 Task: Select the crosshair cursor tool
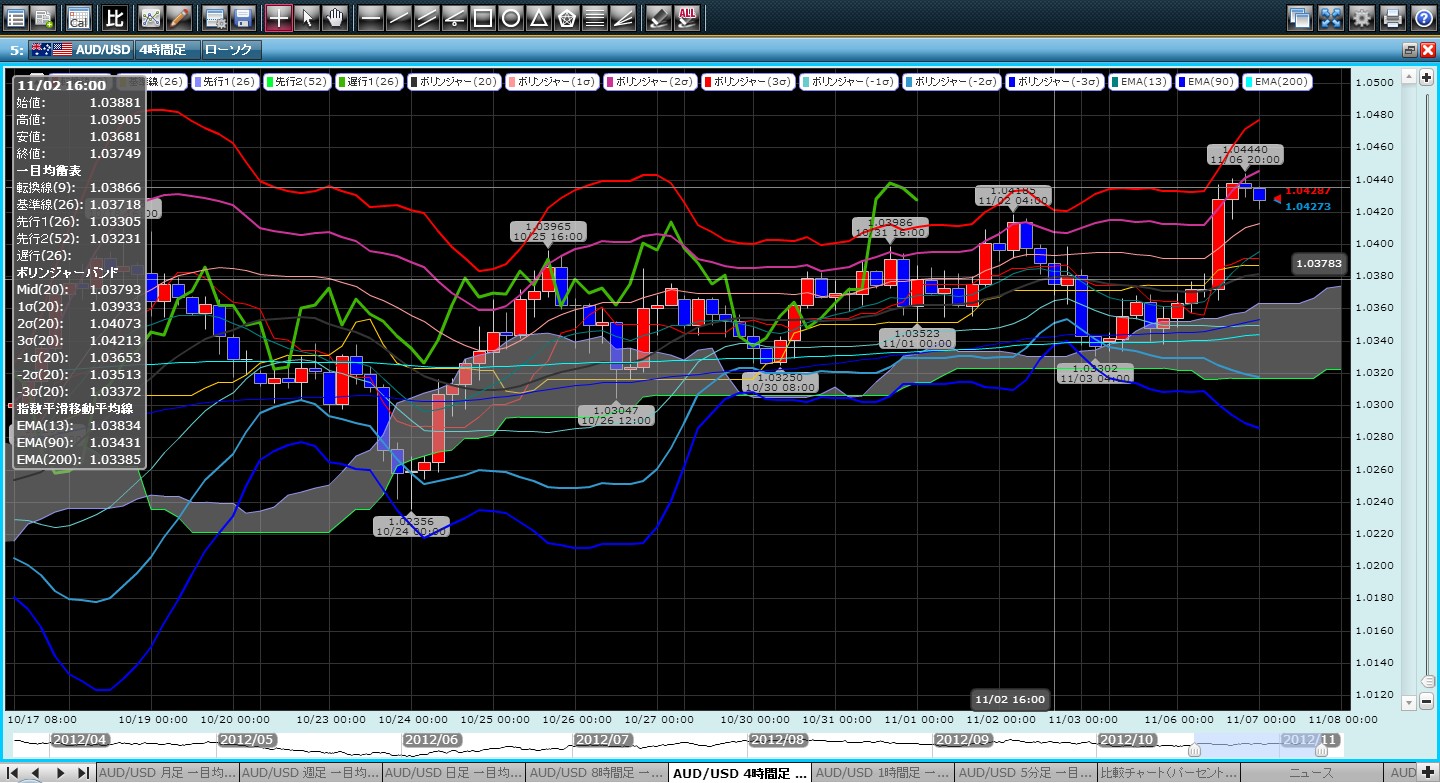pyautogui.click(x=279, y=17)
